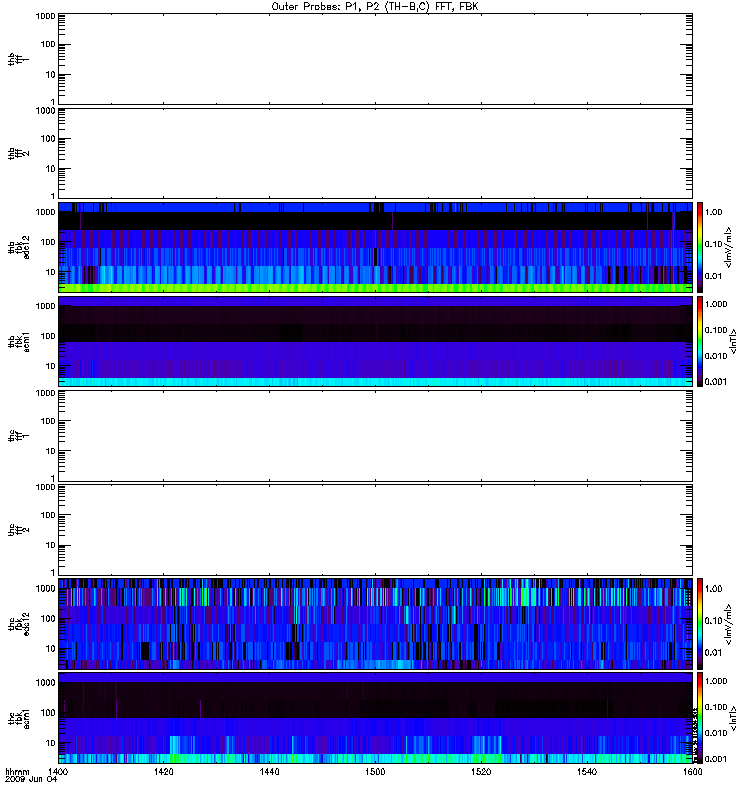
Task: Click the '0.100' tick on thb scm1 color bar
Action: pos(716,330)
